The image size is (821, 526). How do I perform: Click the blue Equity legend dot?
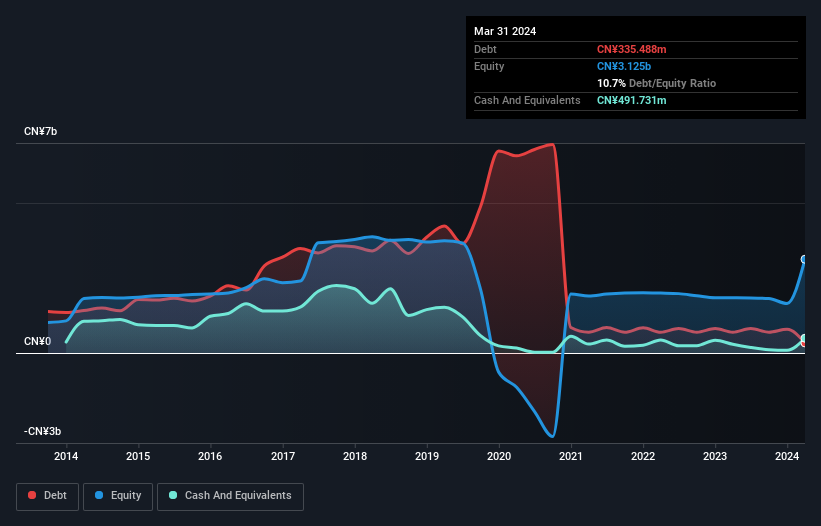click(x=99, y=495)
